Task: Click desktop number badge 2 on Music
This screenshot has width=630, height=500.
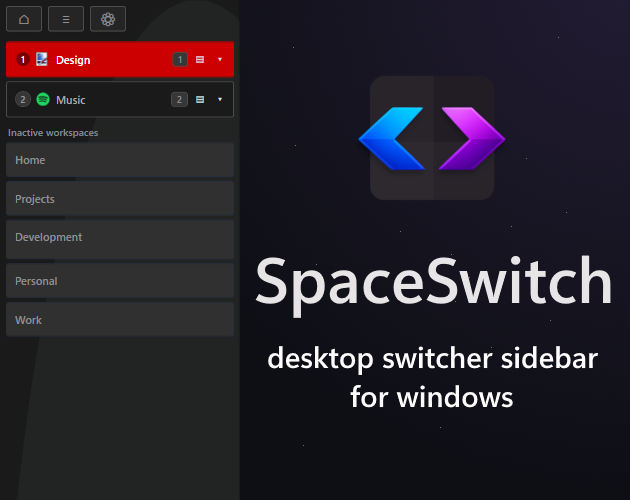Action: tap(23, 99)
